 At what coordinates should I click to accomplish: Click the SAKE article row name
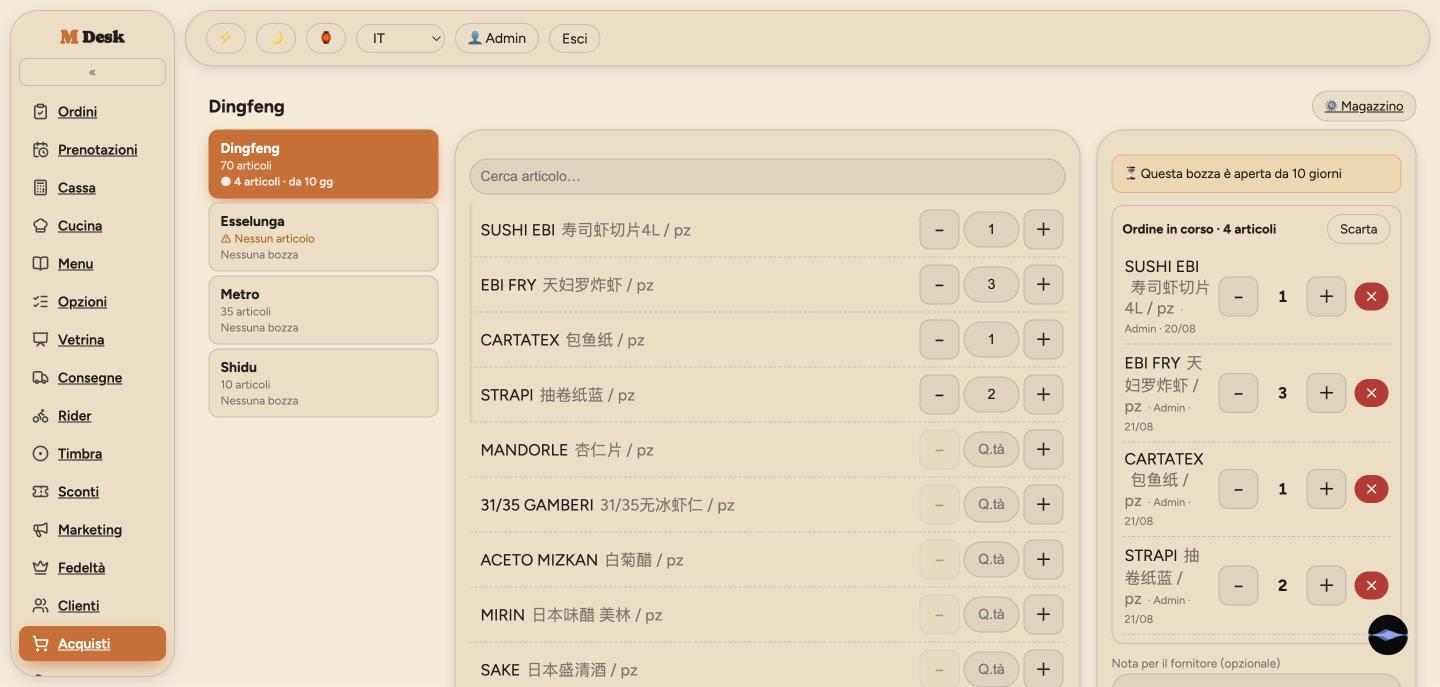500,670
